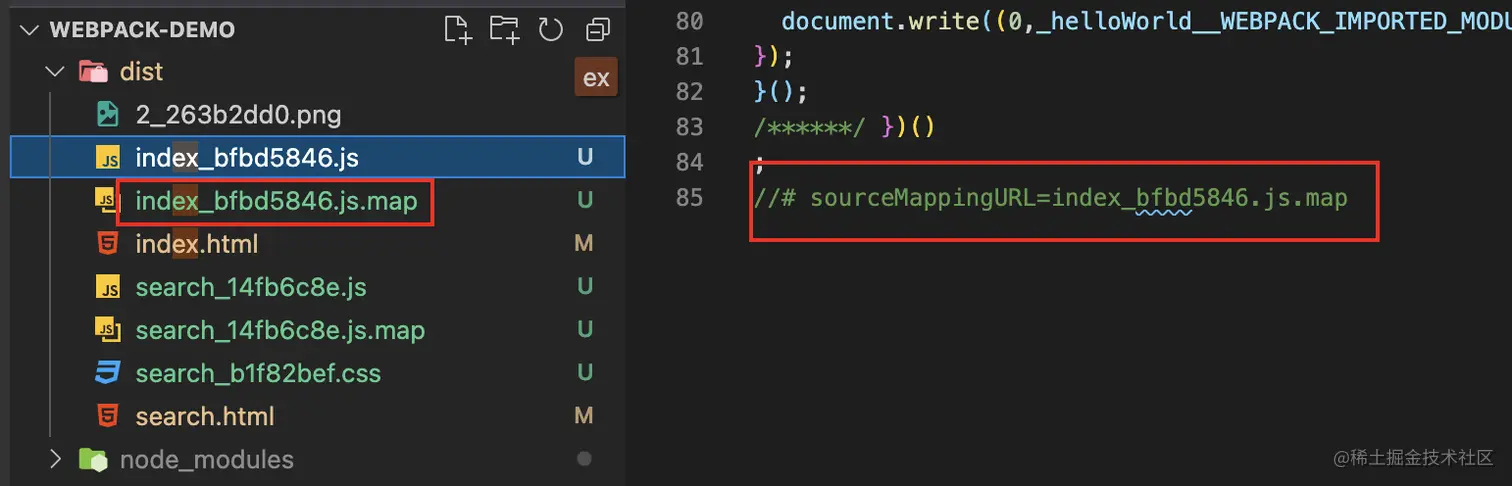Click the node_modules folder icon
The image size is (1512, 486).
(93, 459)
